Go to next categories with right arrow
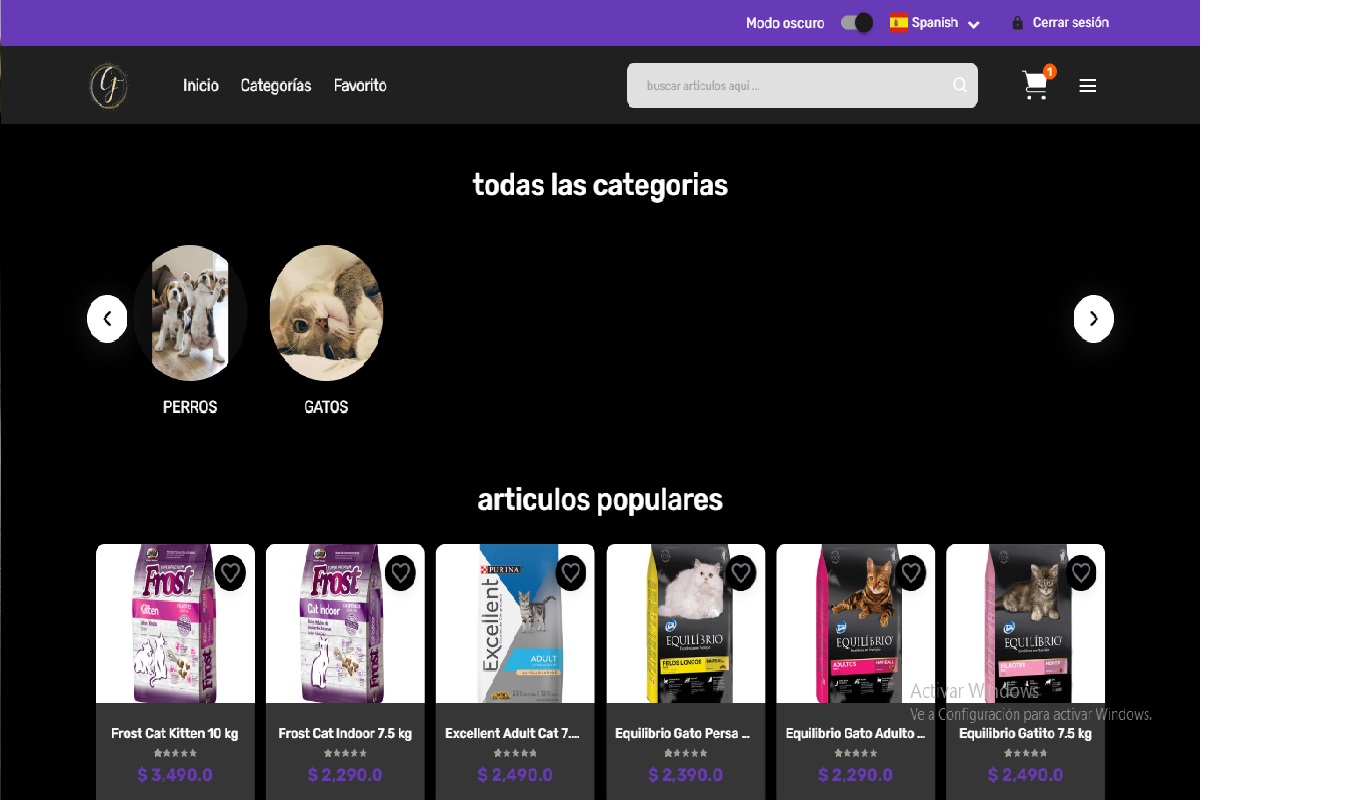The width and height of the screenshot is (1366, 800). tap(1094, 319)
